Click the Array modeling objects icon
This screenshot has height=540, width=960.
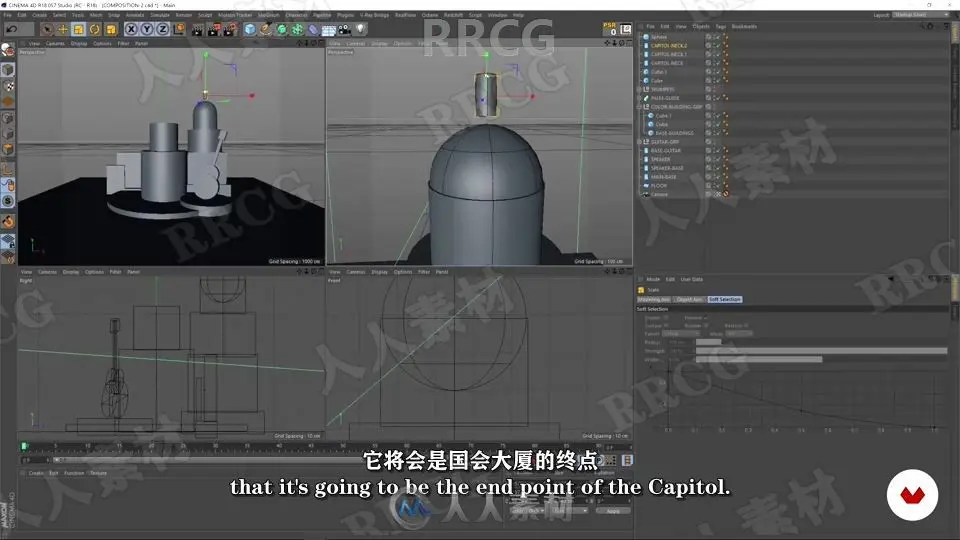pos(298,29)
